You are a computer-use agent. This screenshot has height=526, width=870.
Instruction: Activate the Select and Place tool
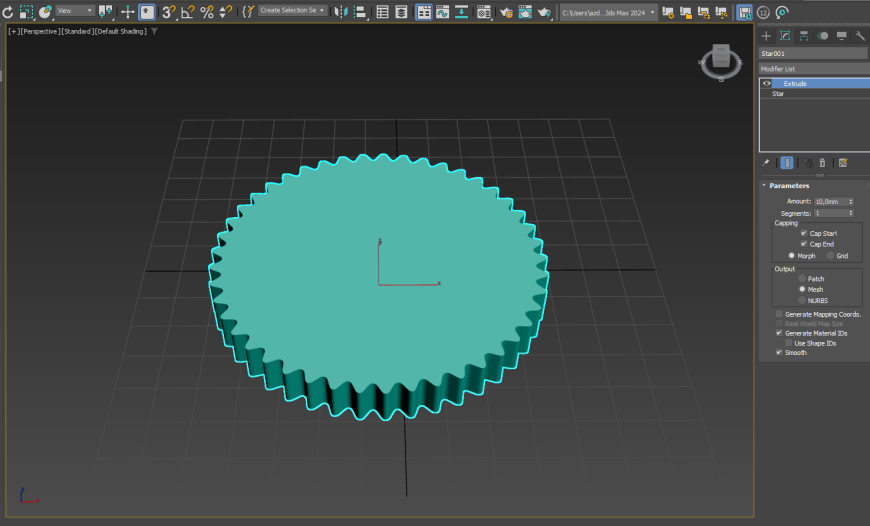click(45, 12)
